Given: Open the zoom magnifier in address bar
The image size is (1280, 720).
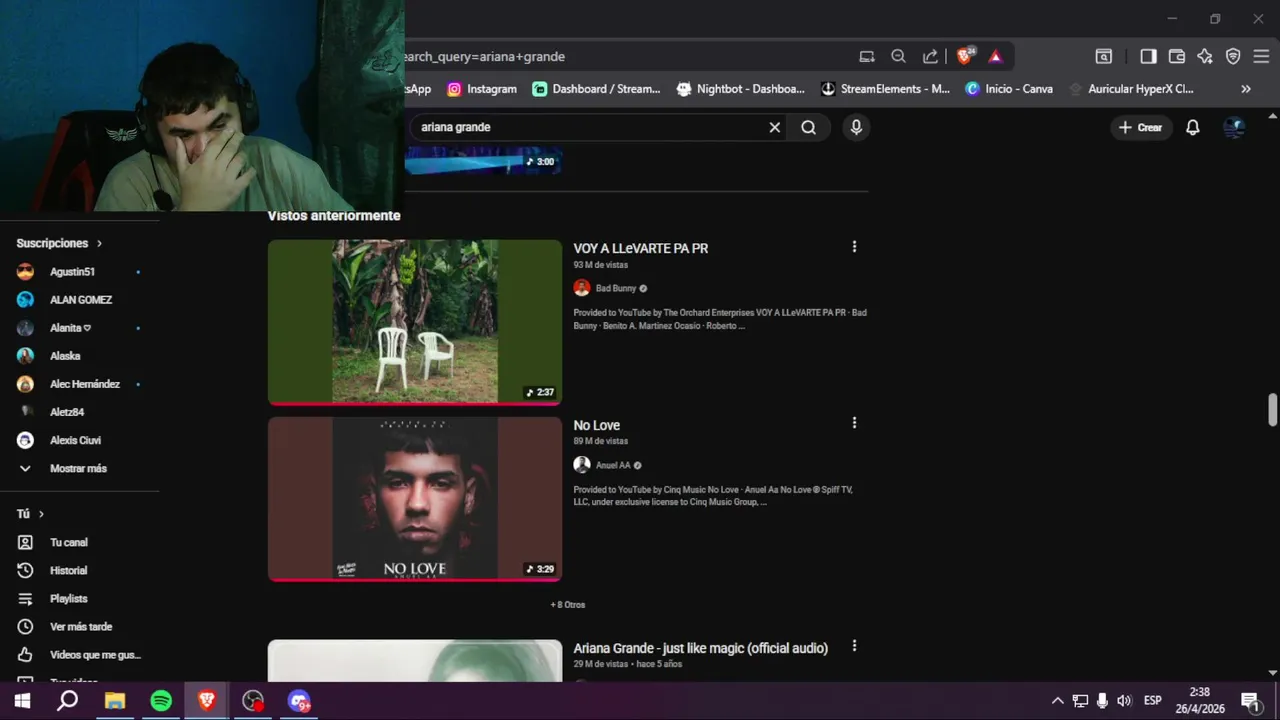Looking at the screenshot, I should click(898, 56).
